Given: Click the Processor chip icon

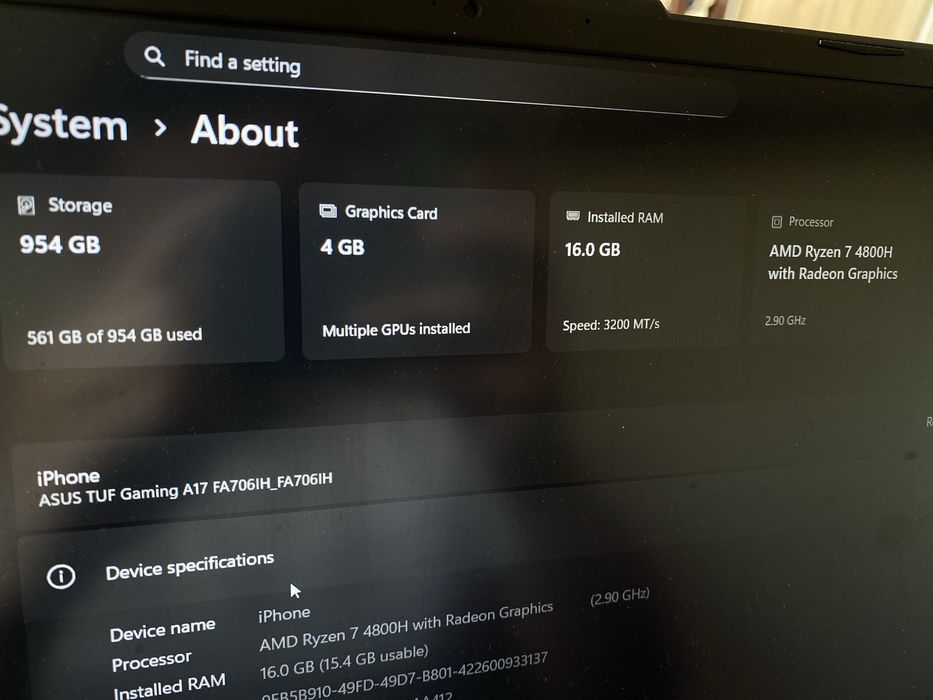Looking at the screenshot, I should [x=777, y=221].
